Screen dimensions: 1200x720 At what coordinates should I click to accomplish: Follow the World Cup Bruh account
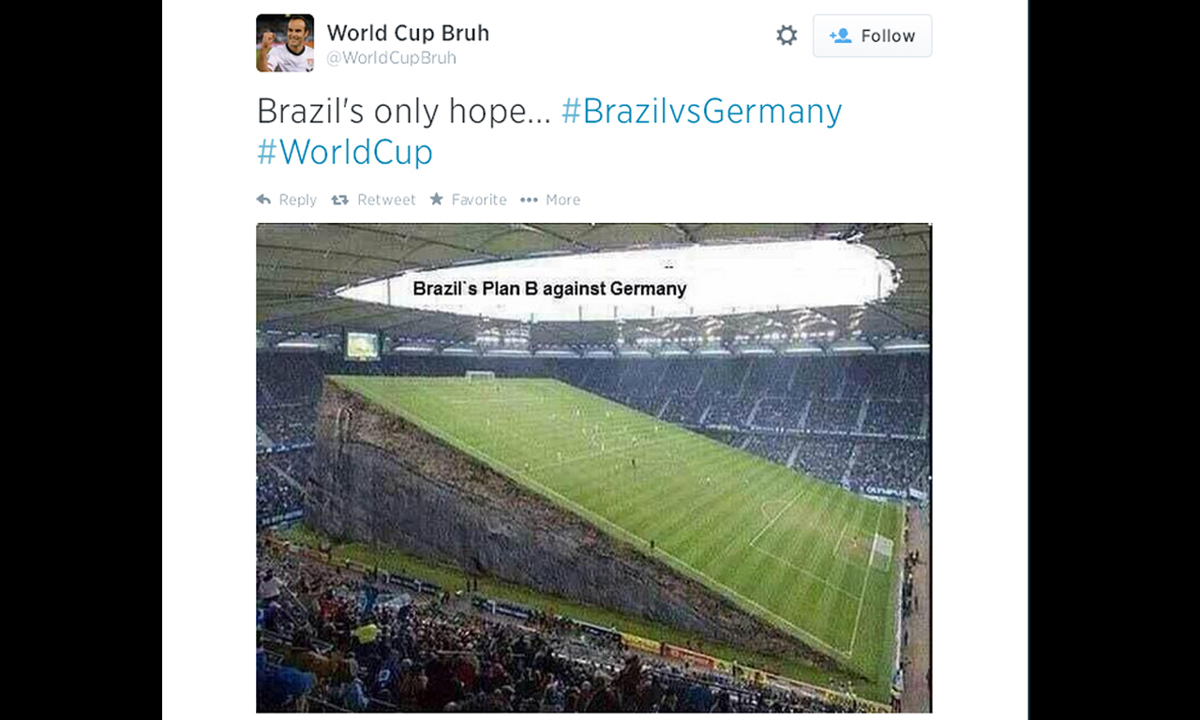coord(872,36)
